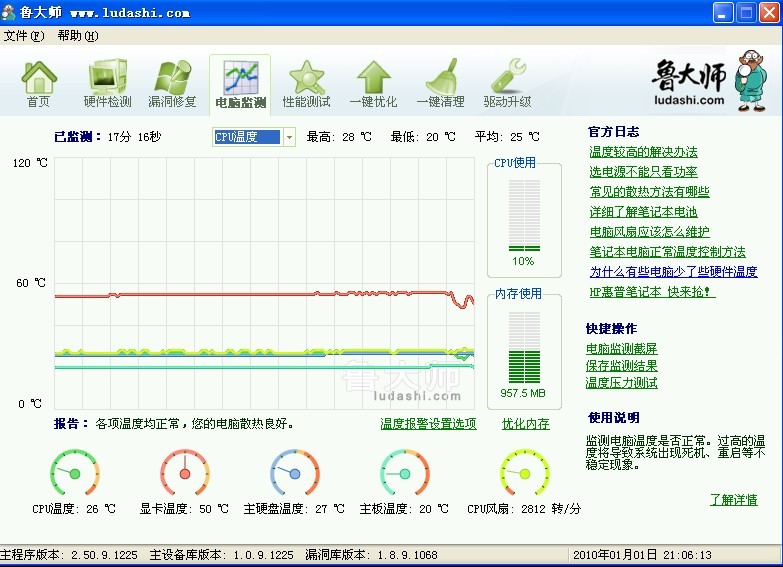The height and width of the screenshot is (567, 783).
Task: Open 常见的散热方法有哪些 link
Action: pos(649,192)
